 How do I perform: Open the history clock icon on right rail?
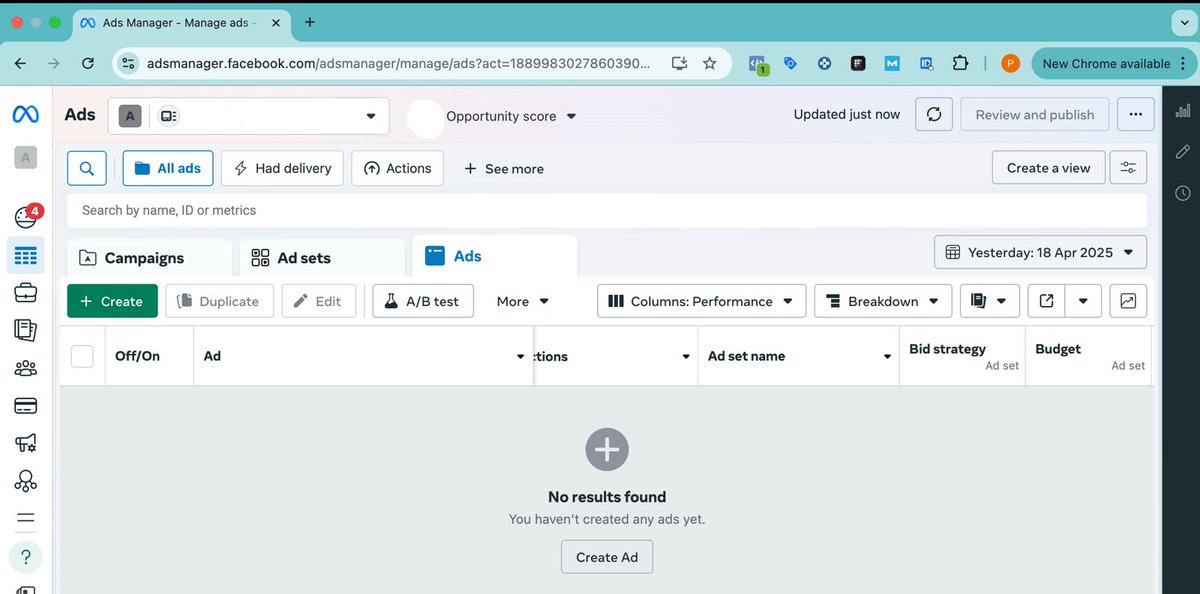click(x=1183, y=193)
